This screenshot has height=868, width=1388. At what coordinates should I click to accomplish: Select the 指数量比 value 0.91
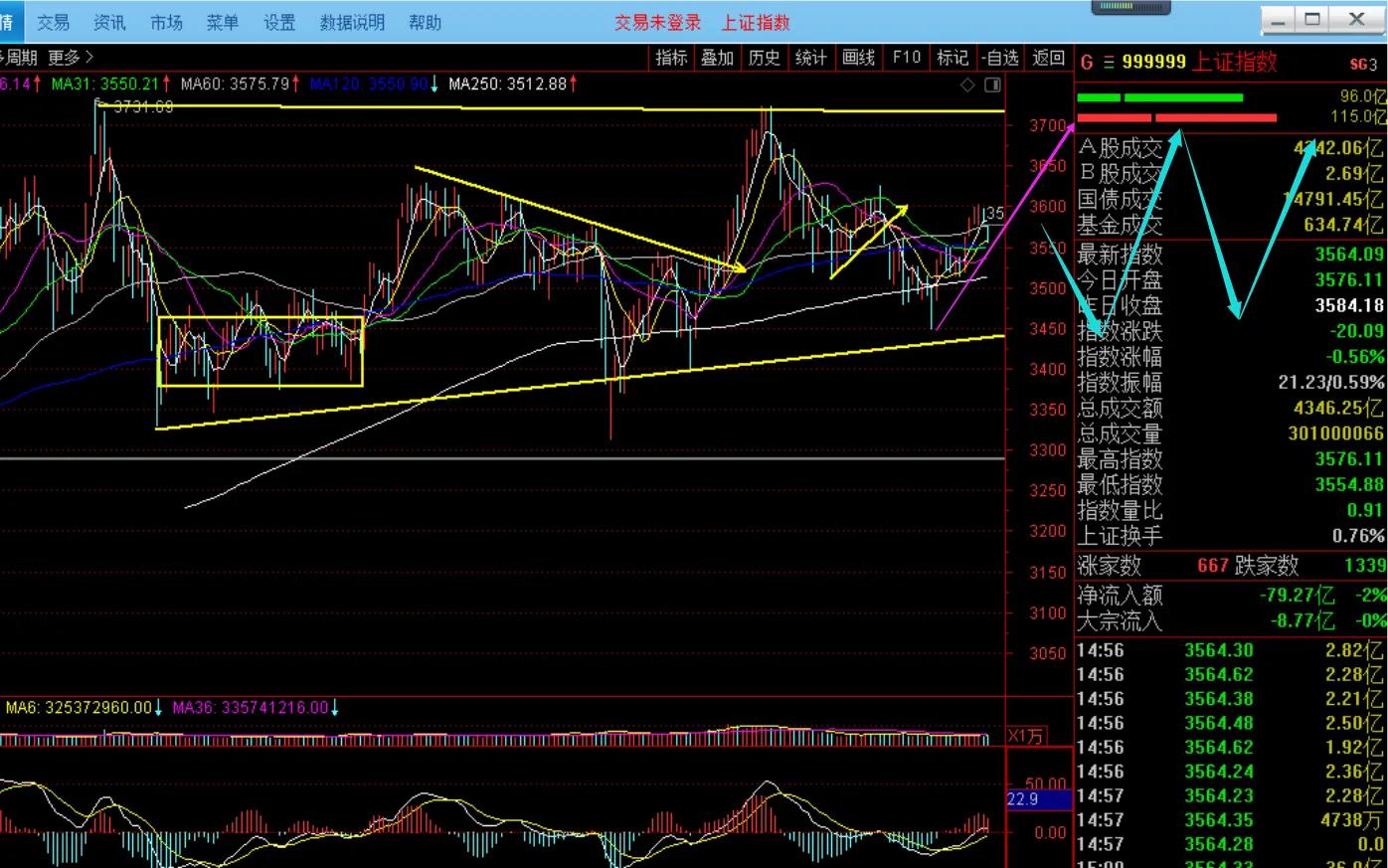click(x=1365, y=510)
